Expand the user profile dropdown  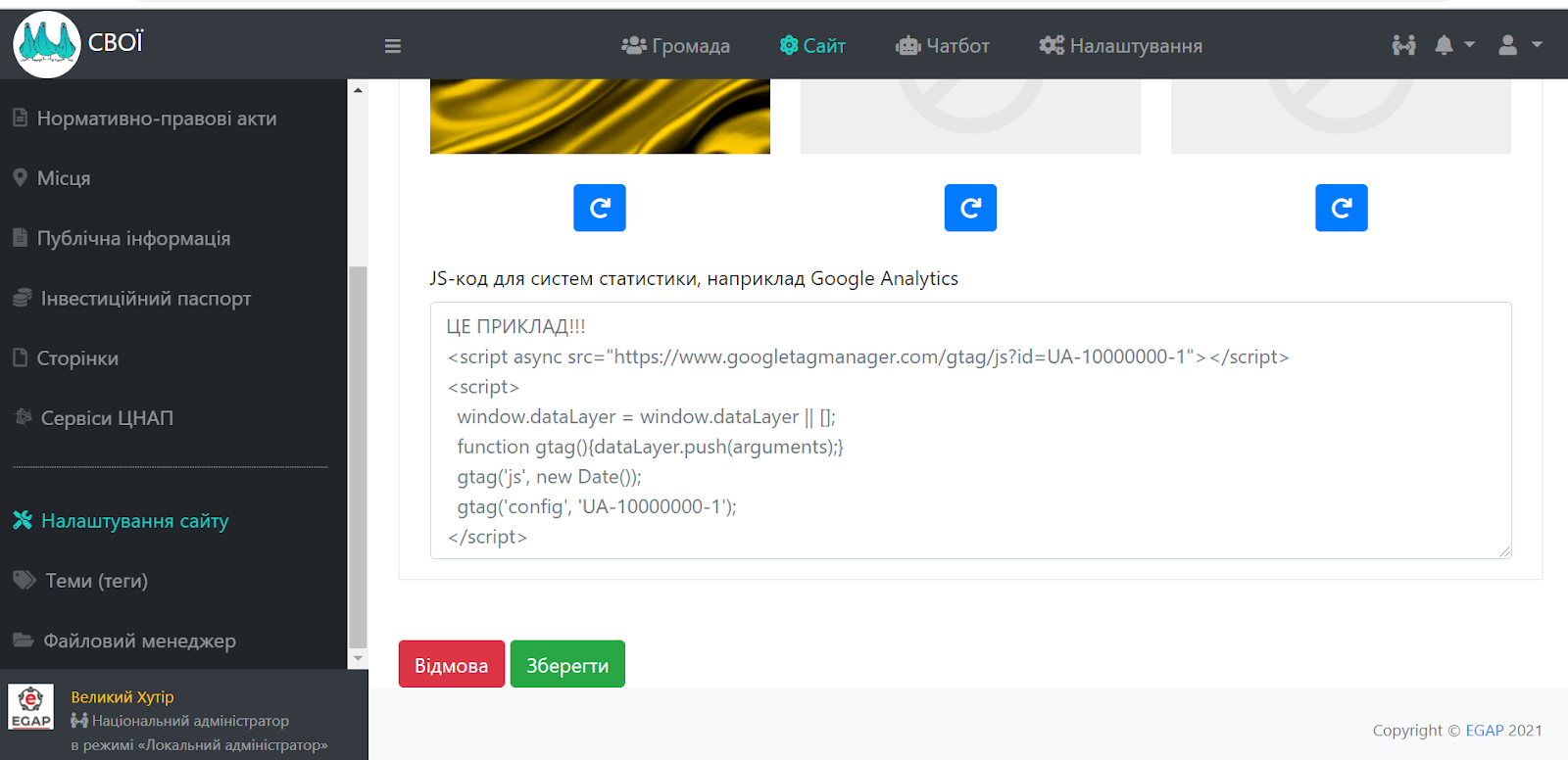tap(1519, 45)
